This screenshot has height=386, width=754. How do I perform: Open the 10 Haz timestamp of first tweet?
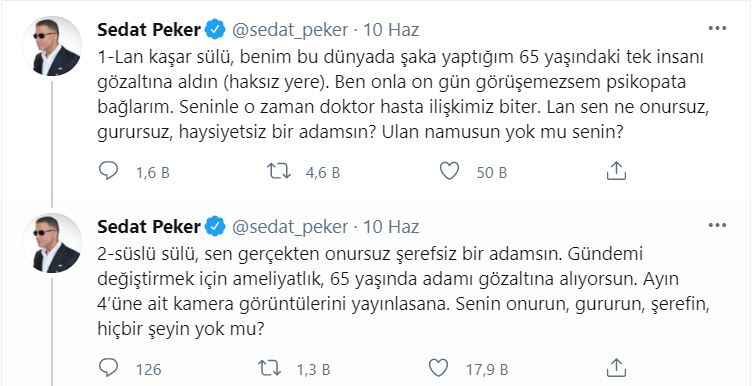(x=391, y=30)
